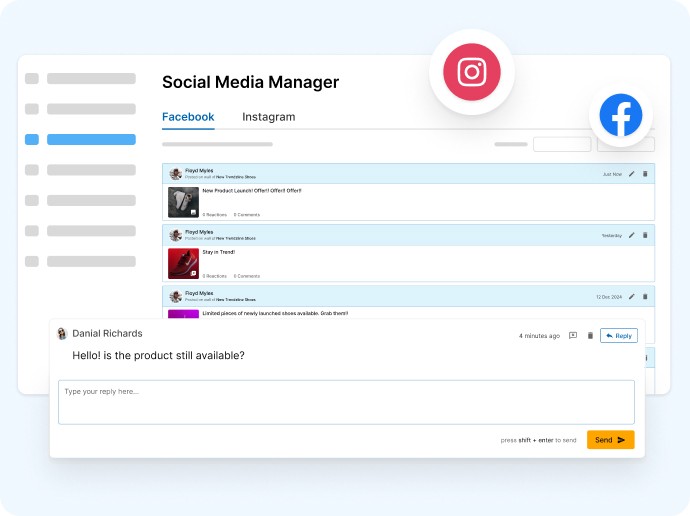Click "0 Comments" under New Product Launch post
This screenshot has height=516, width=690.
(247, 215)
